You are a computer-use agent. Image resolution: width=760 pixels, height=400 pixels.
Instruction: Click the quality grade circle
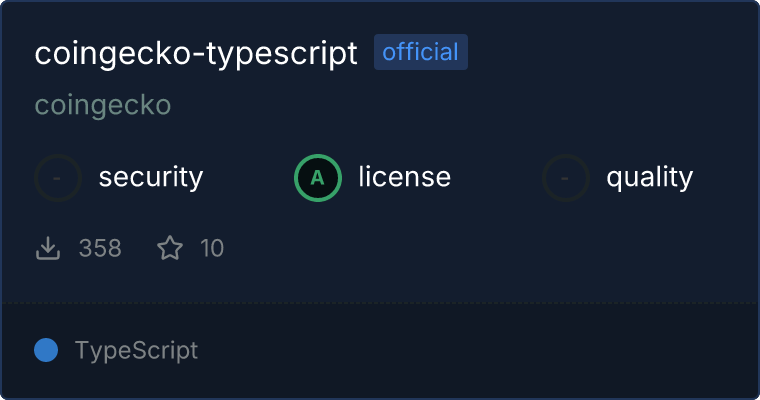pos(566,178)
